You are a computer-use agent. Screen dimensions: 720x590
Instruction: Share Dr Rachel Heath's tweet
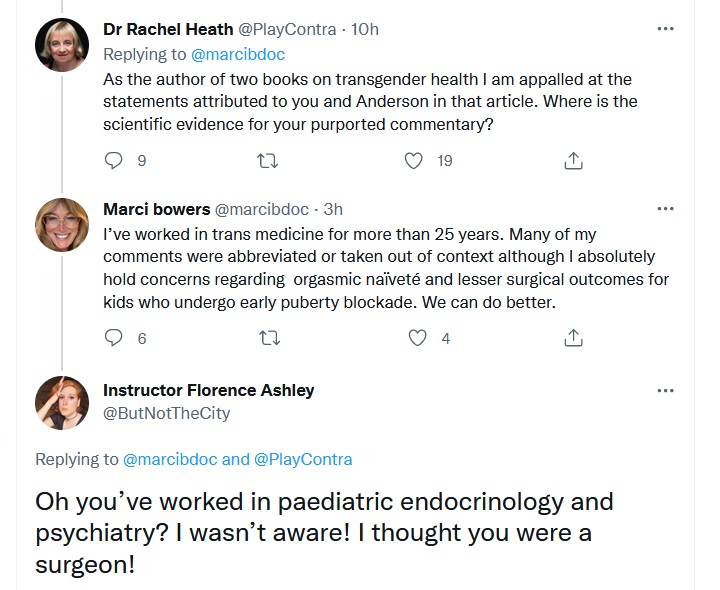574,161
